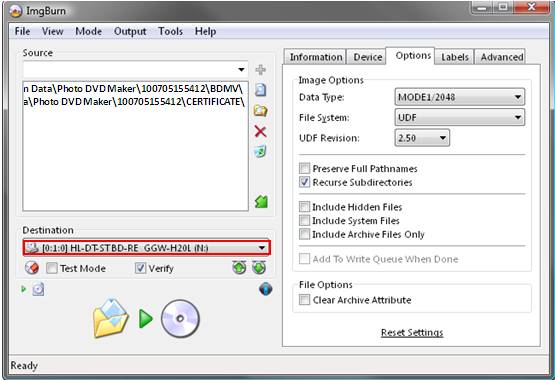
Task: Click the small disc icon below Test Mode
Action: [38, 289]
